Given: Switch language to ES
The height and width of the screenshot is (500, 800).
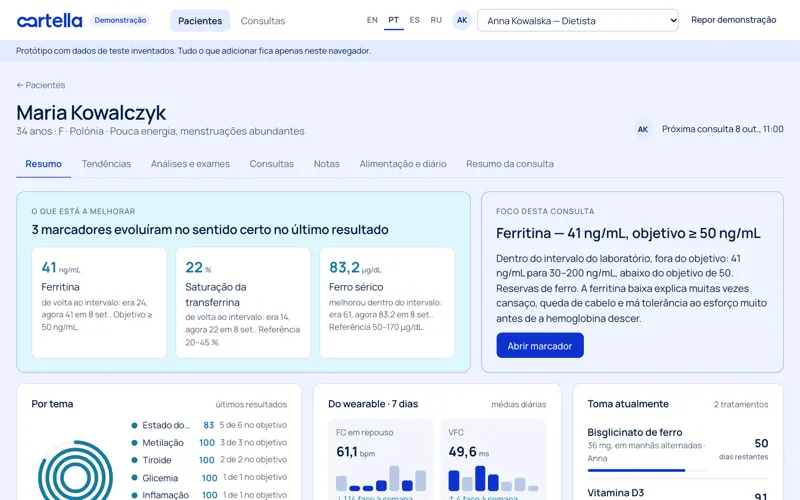Looking at the screenshot, I should tap(414, 20).
